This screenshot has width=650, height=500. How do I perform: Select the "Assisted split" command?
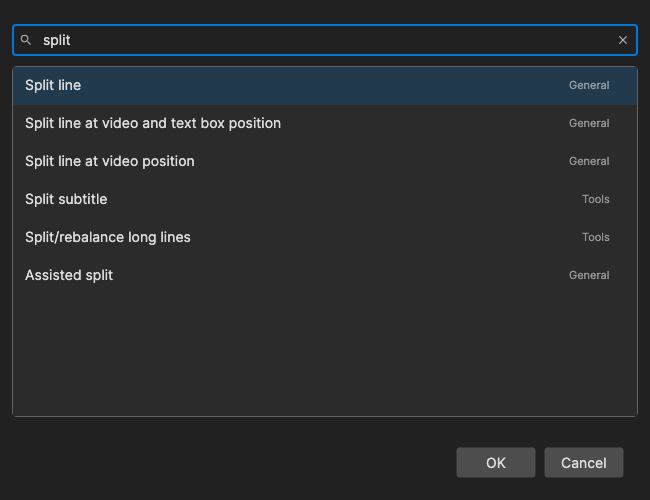coord(325,275)
